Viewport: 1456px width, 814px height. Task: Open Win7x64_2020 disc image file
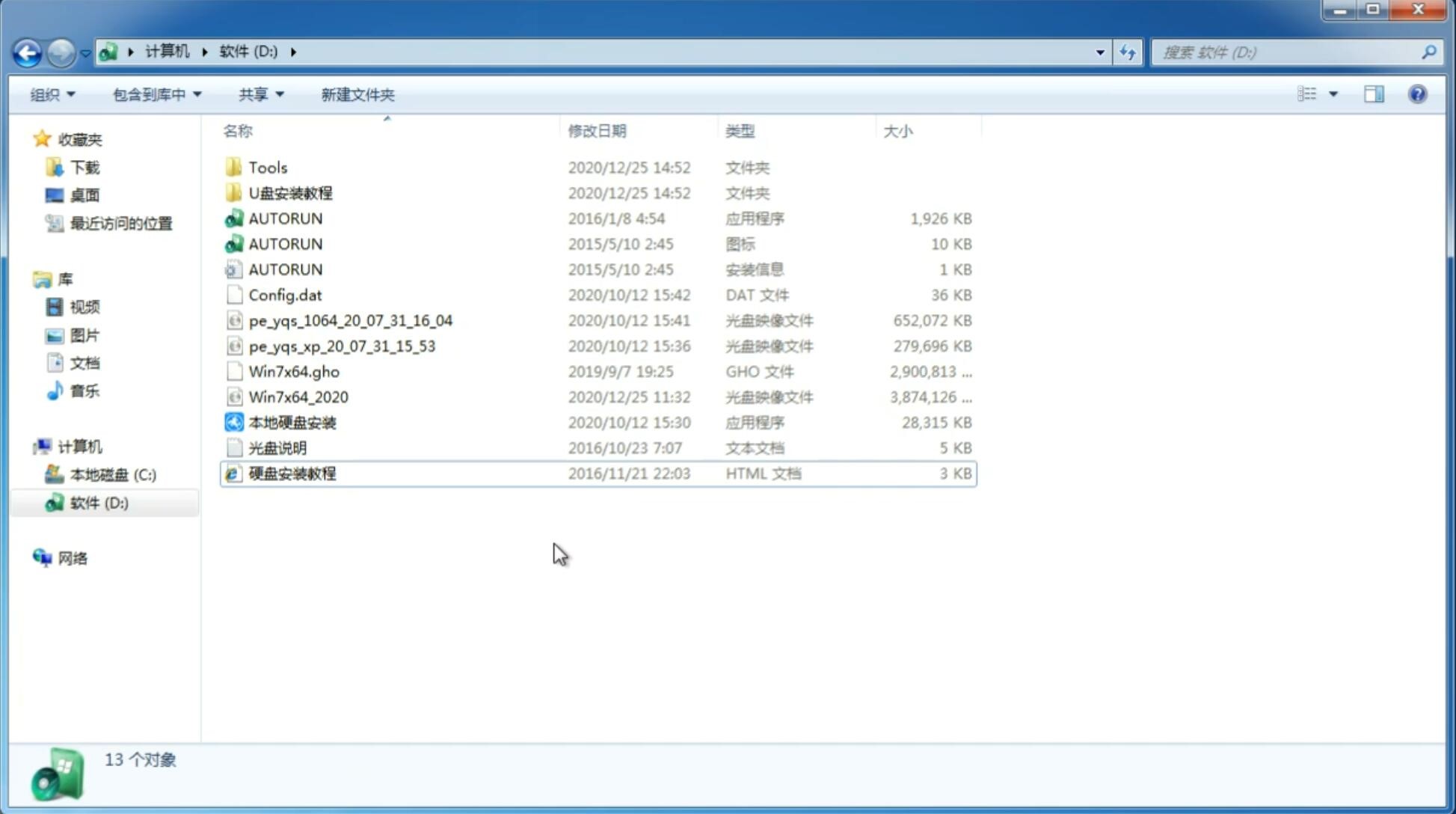[298, 396]
